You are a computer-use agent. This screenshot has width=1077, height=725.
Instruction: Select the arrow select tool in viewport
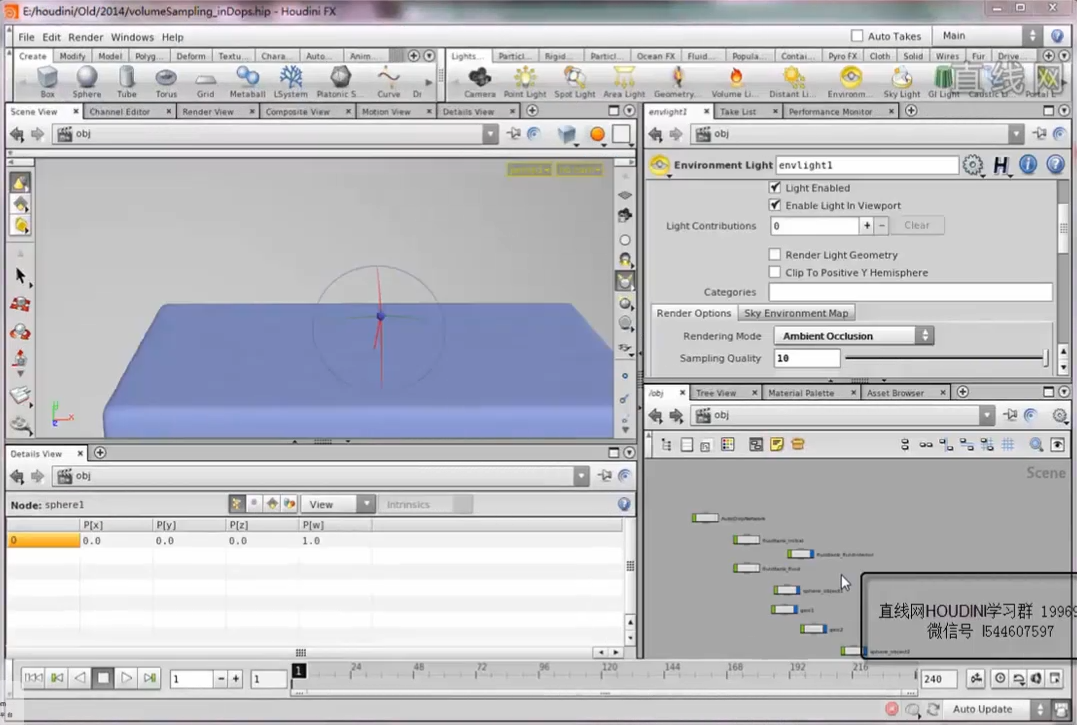[x=20, y=276]
